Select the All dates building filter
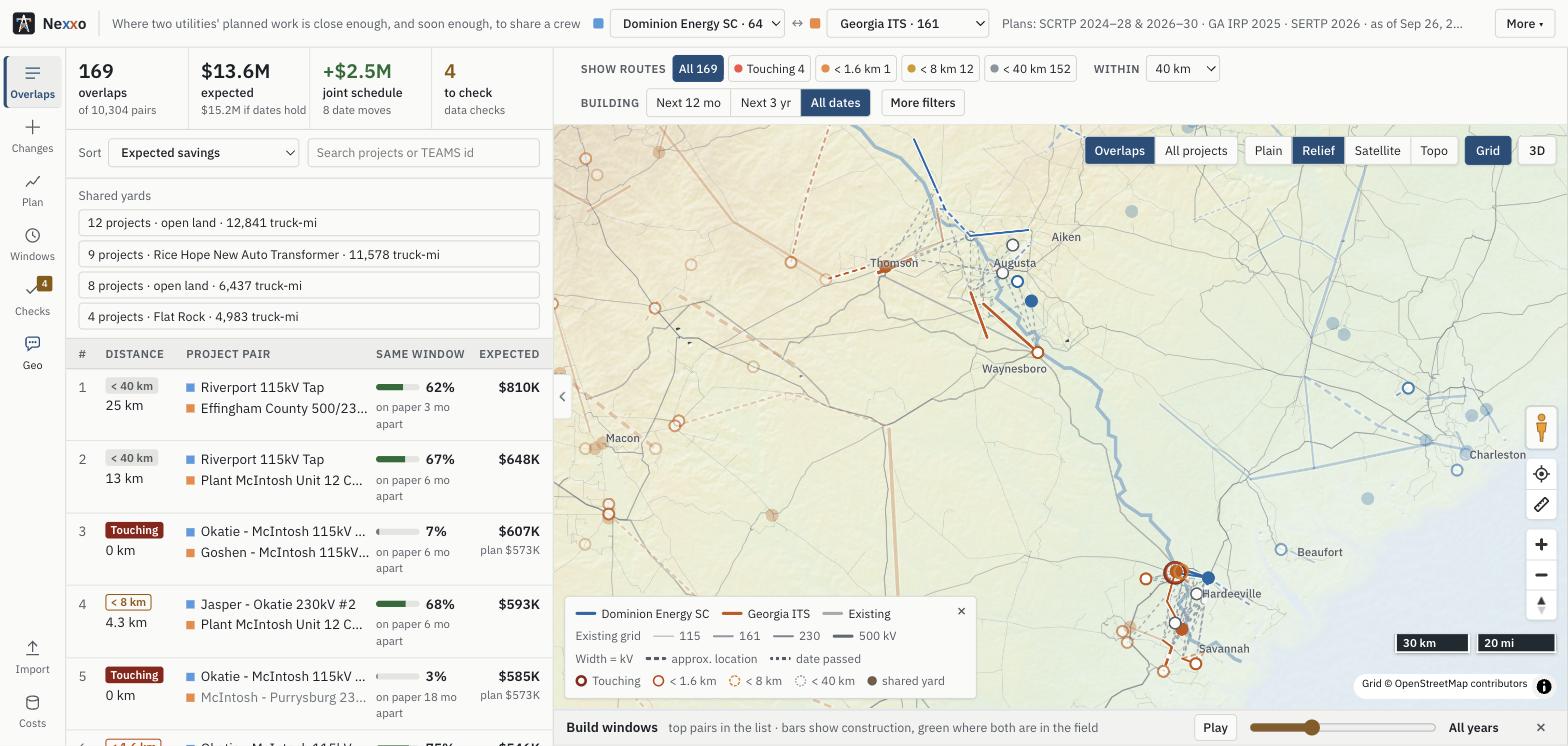 coord(835,103)
